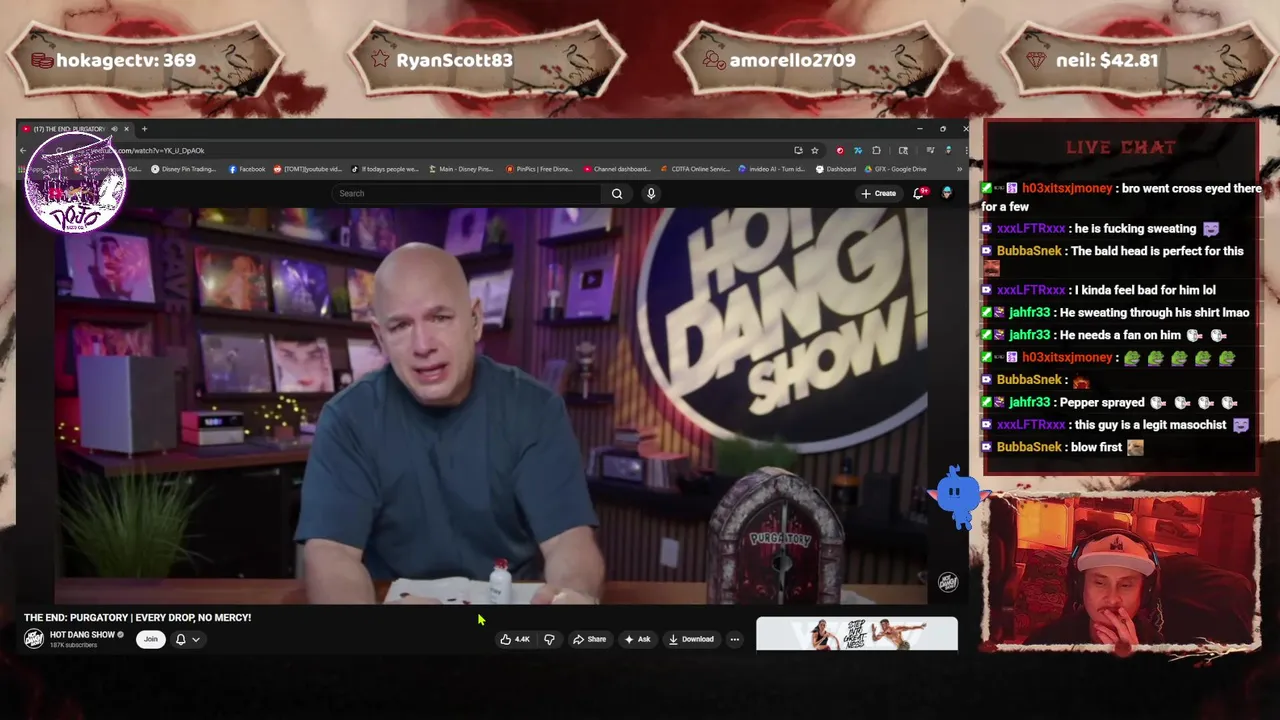
Task: Start voice search with the microphone icon
Action: click(651, 193)
